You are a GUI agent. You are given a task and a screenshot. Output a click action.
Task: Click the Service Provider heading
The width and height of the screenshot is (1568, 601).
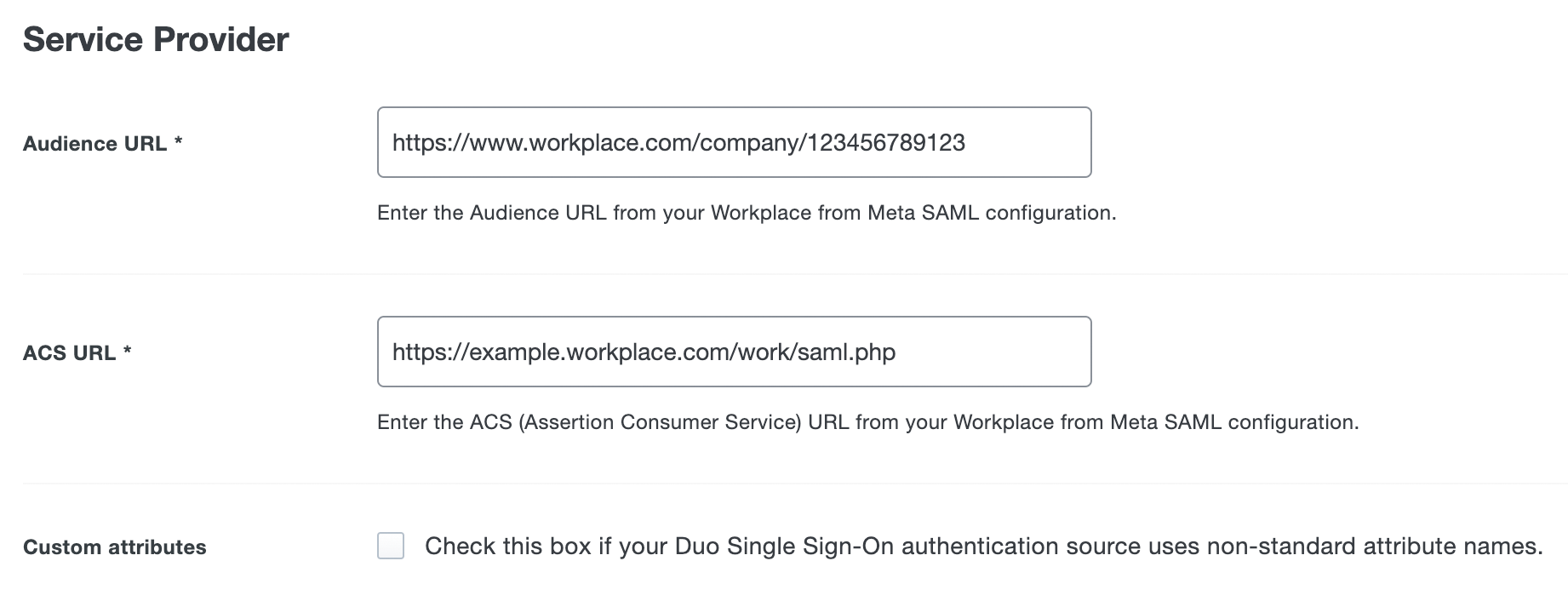[x=156, y=37]
